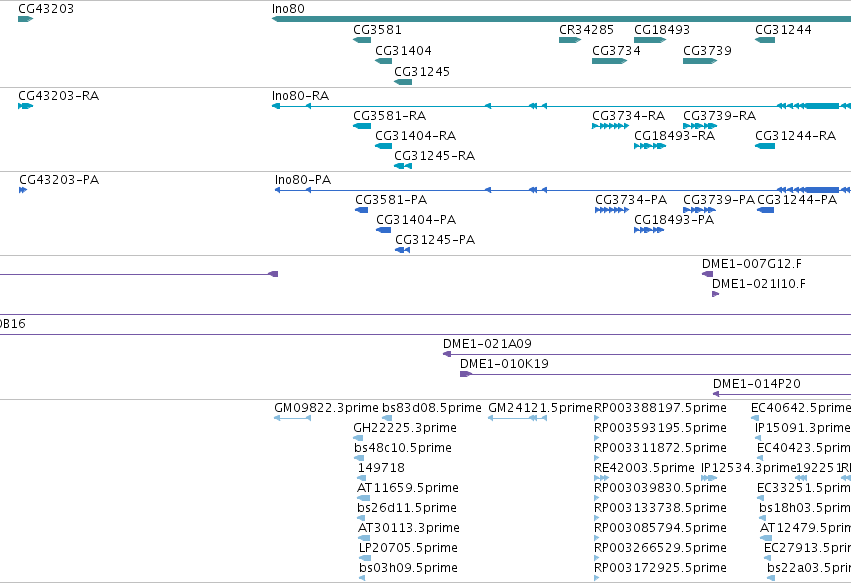Click the 149718 EST label
The height and width of the screenshot is (583, 851).
[x=381, y=468]
